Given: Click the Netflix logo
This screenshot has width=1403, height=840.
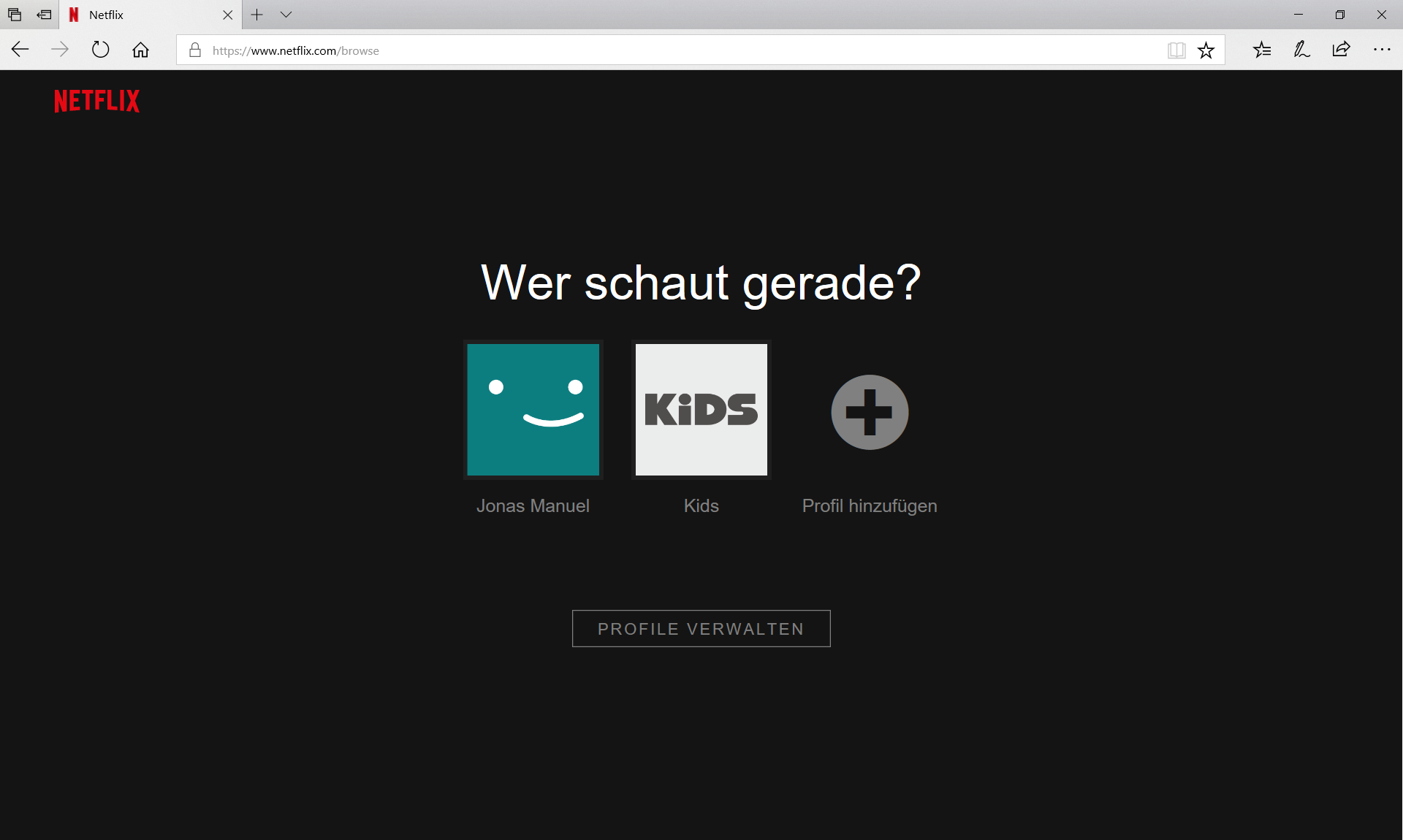Looking at the screenshot, I should [x=96, y=101].
